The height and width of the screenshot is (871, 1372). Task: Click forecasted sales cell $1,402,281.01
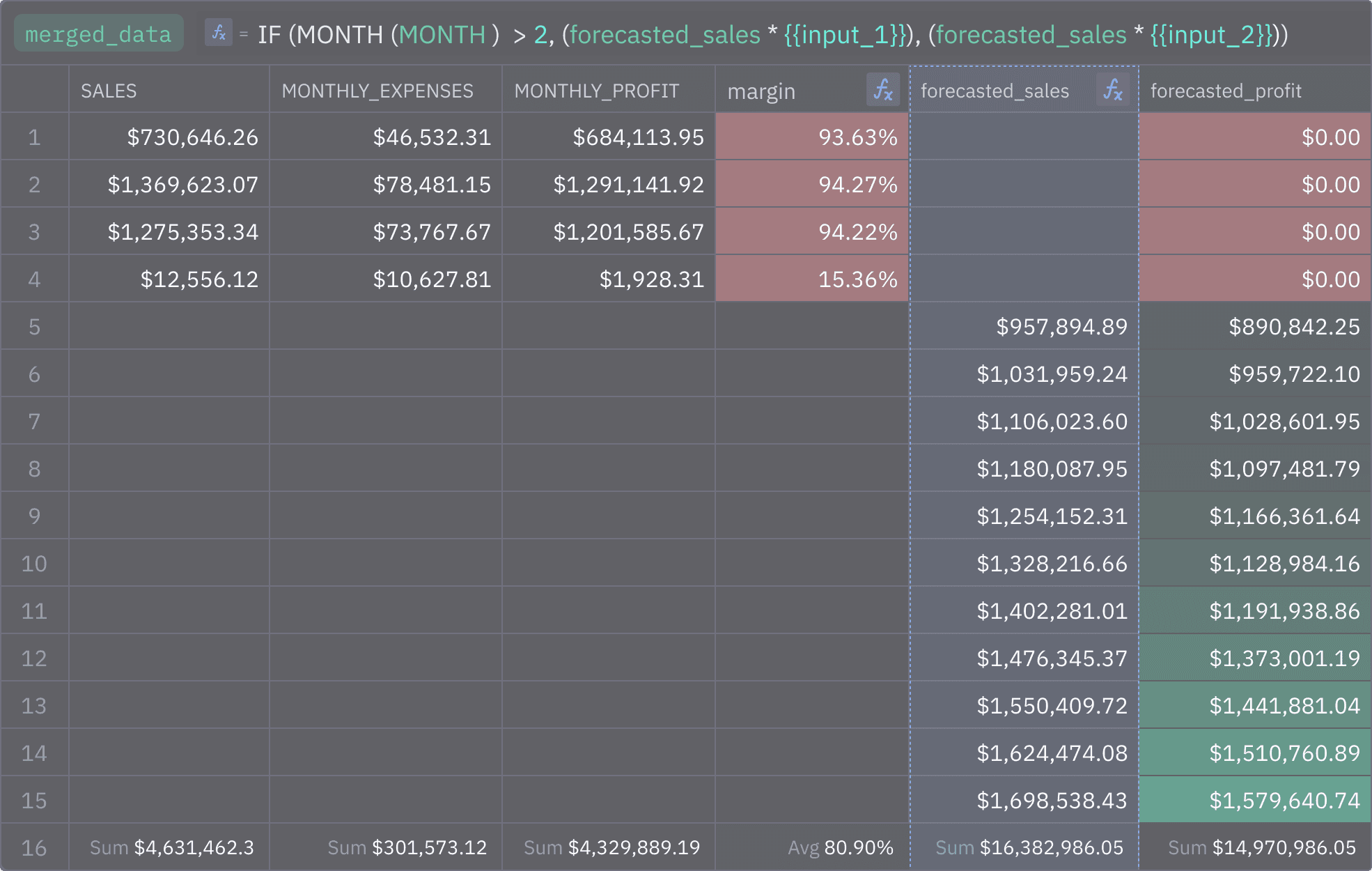coord(1024,611)
